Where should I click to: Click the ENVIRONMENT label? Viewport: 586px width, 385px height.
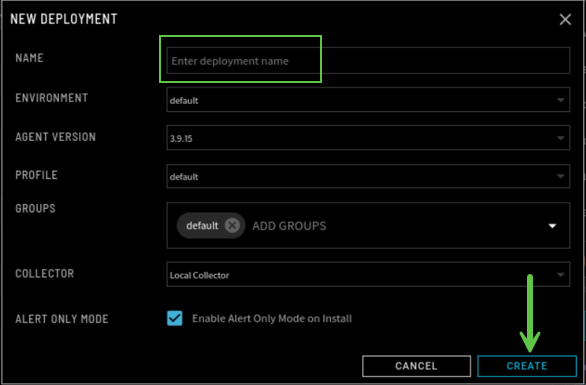pos(52,98)
